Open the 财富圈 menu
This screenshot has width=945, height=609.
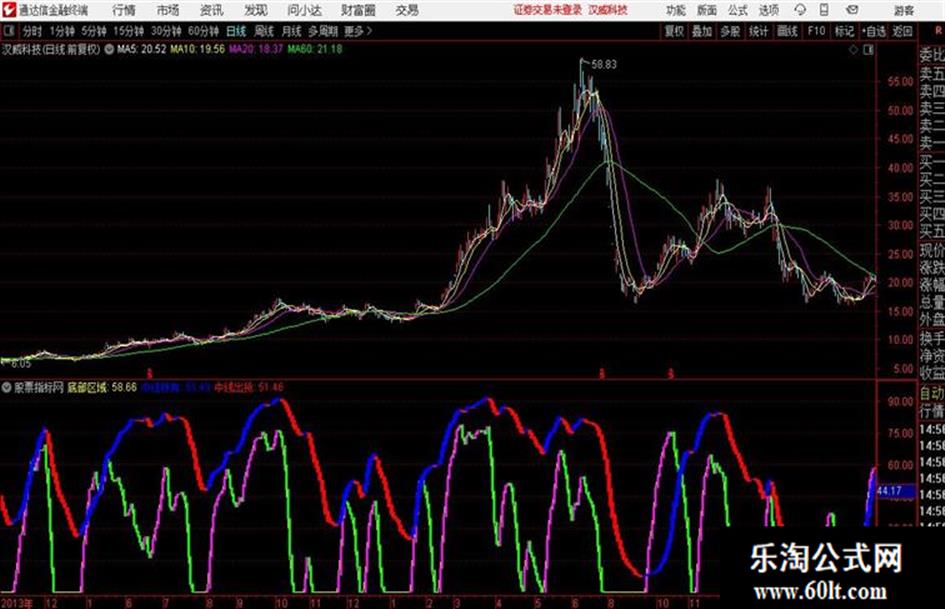point(358,10)
